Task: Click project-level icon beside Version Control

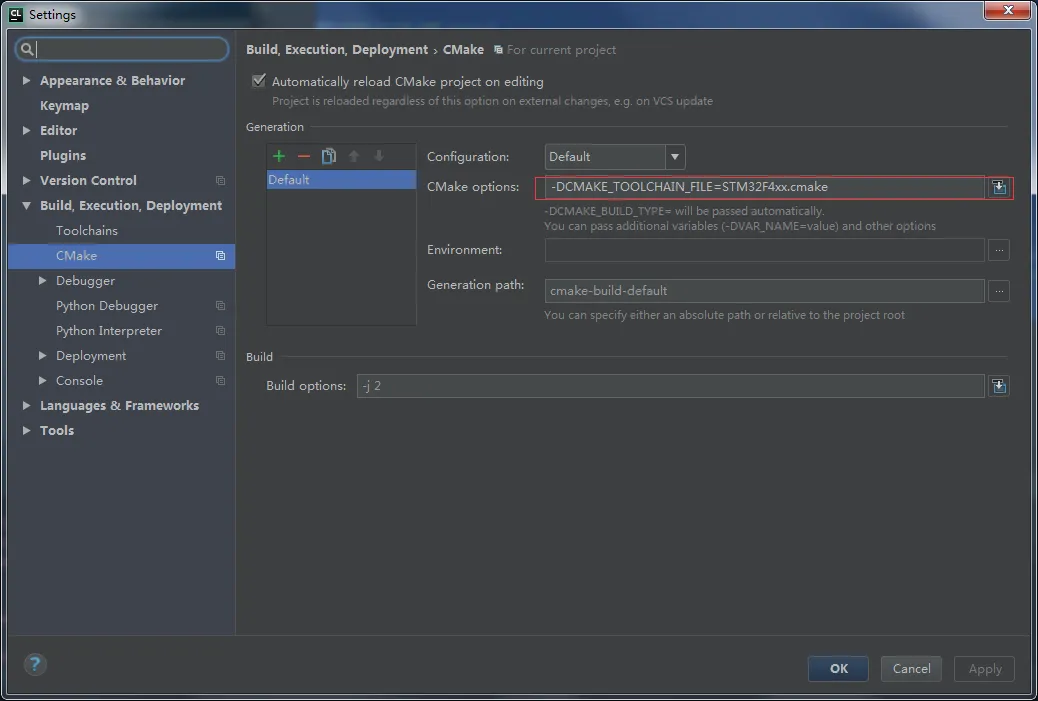Action: (x=220, y=181)
